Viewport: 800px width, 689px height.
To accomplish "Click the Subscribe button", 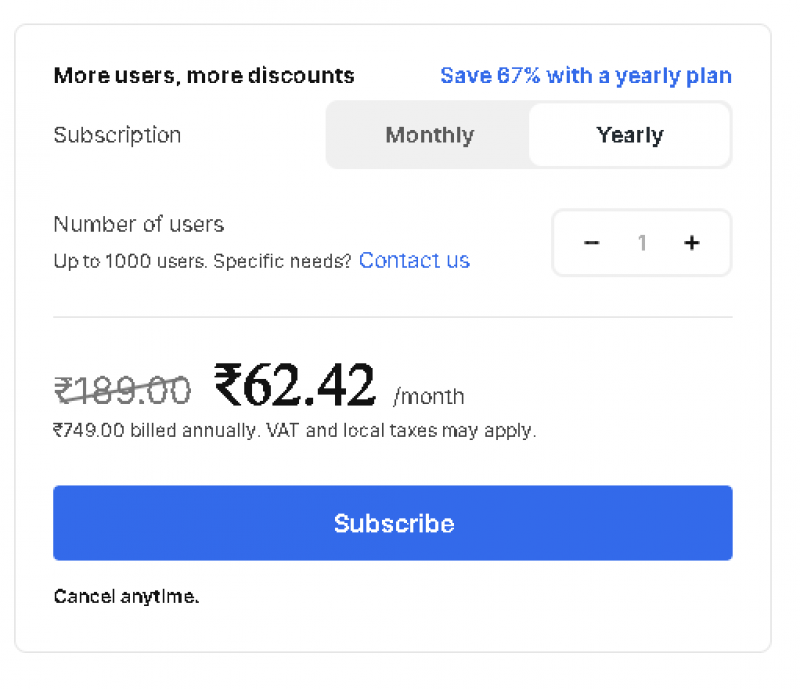I will [393, 522].
